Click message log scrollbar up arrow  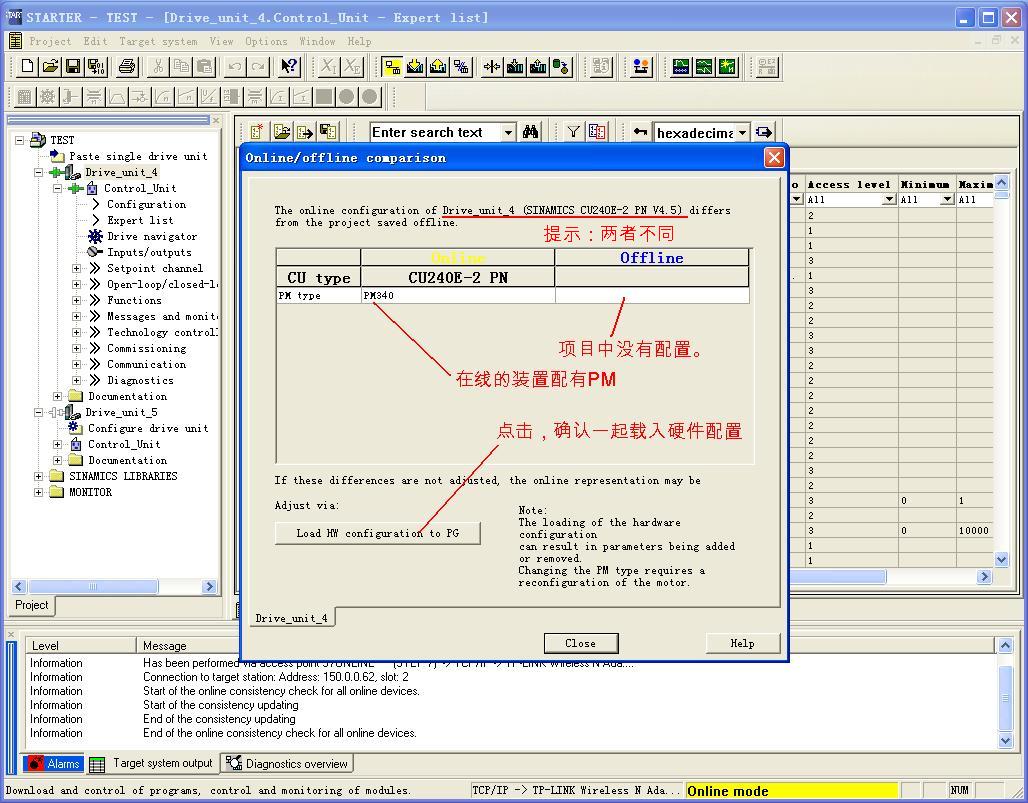[x=1005, y=646]
